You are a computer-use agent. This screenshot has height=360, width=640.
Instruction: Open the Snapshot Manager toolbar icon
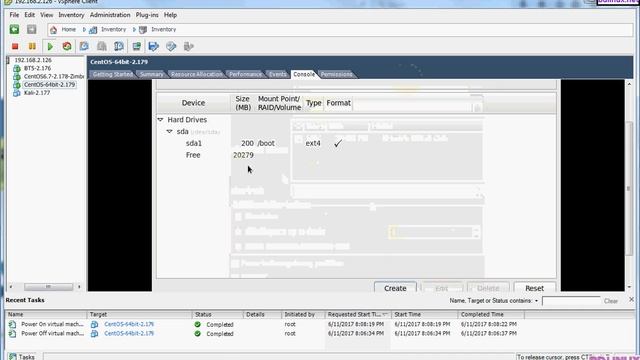coord(119,46)
